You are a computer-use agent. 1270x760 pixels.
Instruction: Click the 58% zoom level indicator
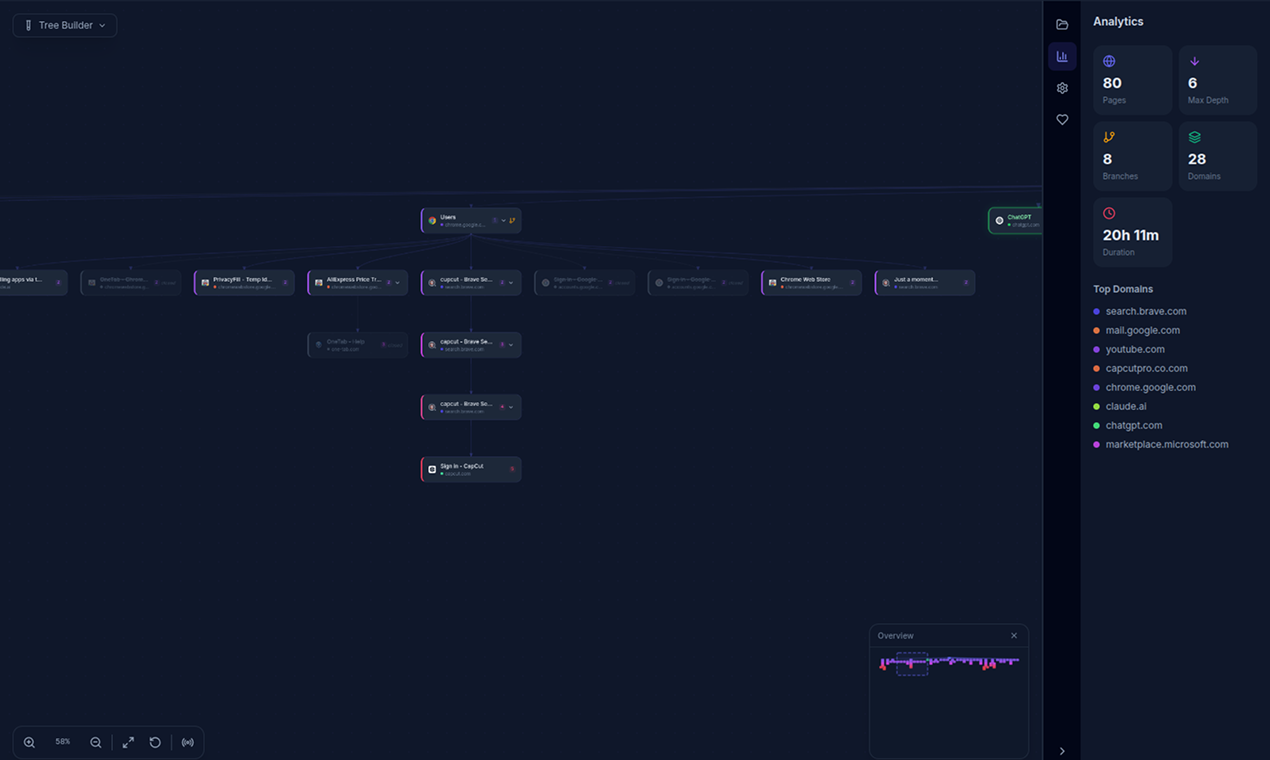(62, 742)
